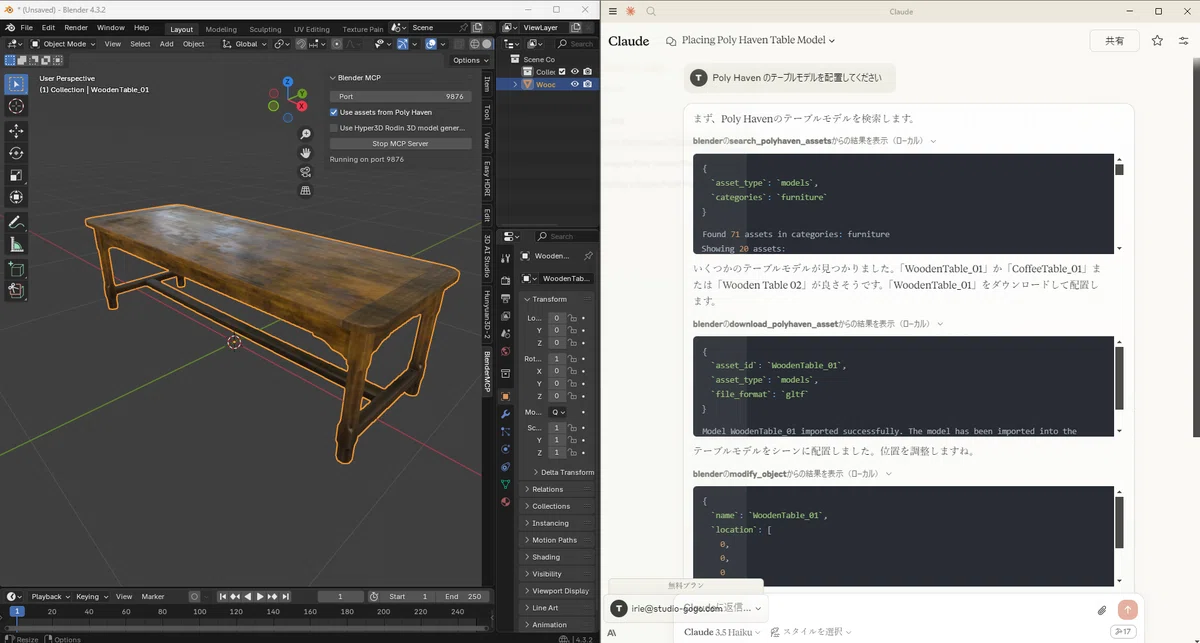Click the timeline play button
The image size is (1200, 643).
pyautogui.click(x=260, y=596)
